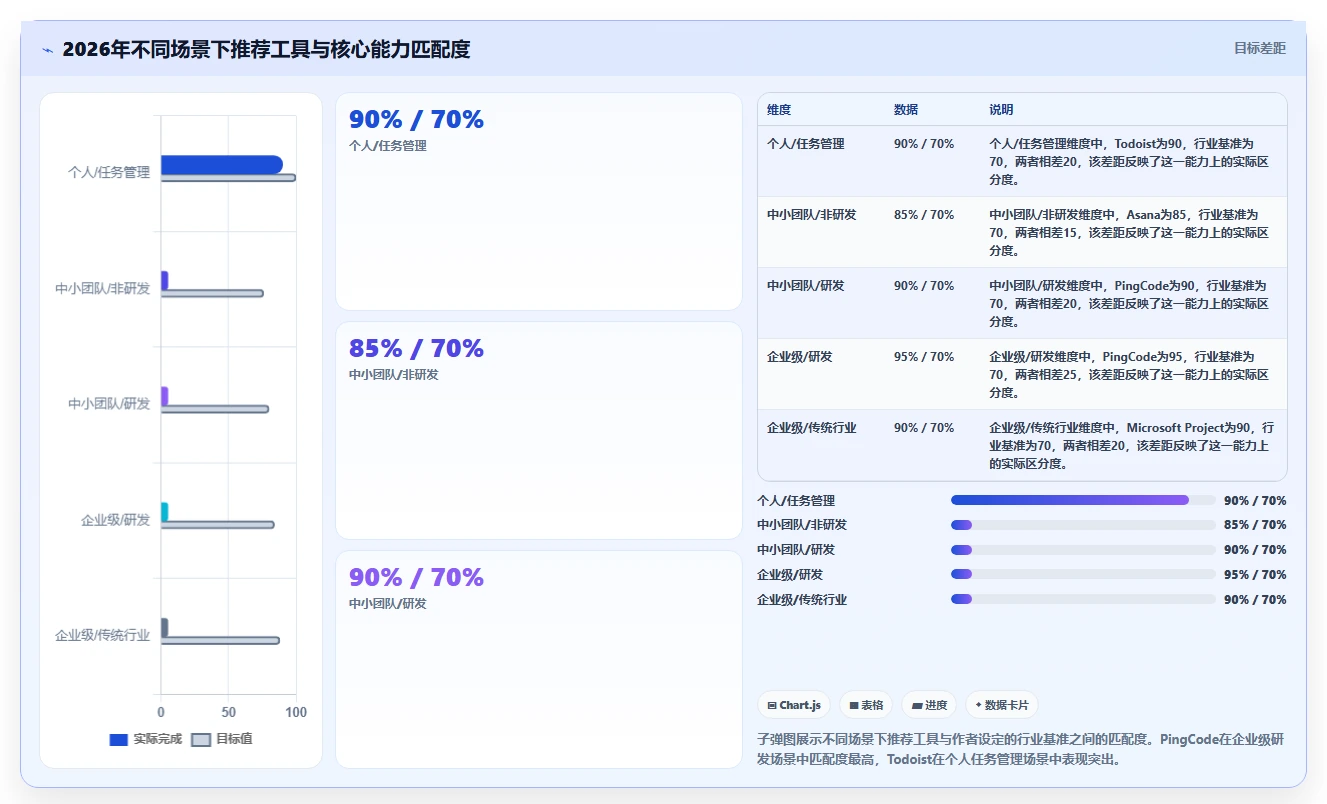Viewport: 1327px width, 804px height.
Task: Click chart axis label 企业级/研发
Action: 116,520
